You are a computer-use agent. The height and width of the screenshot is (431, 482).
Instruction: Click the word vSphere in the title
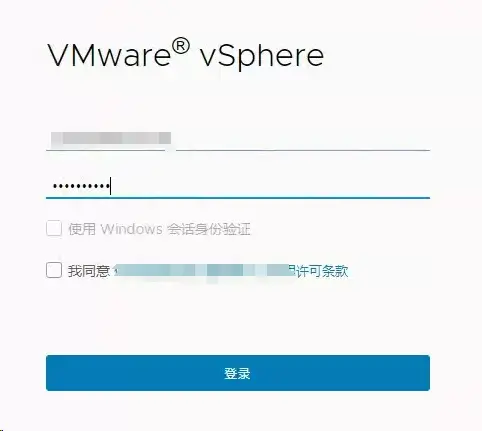[261, 57]
